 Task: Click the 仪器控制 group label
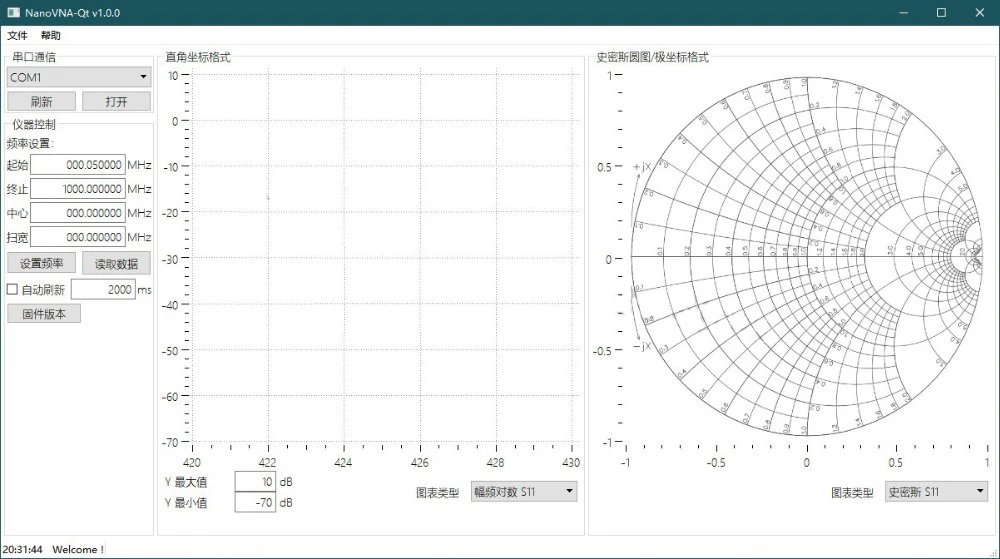(34, 124)
